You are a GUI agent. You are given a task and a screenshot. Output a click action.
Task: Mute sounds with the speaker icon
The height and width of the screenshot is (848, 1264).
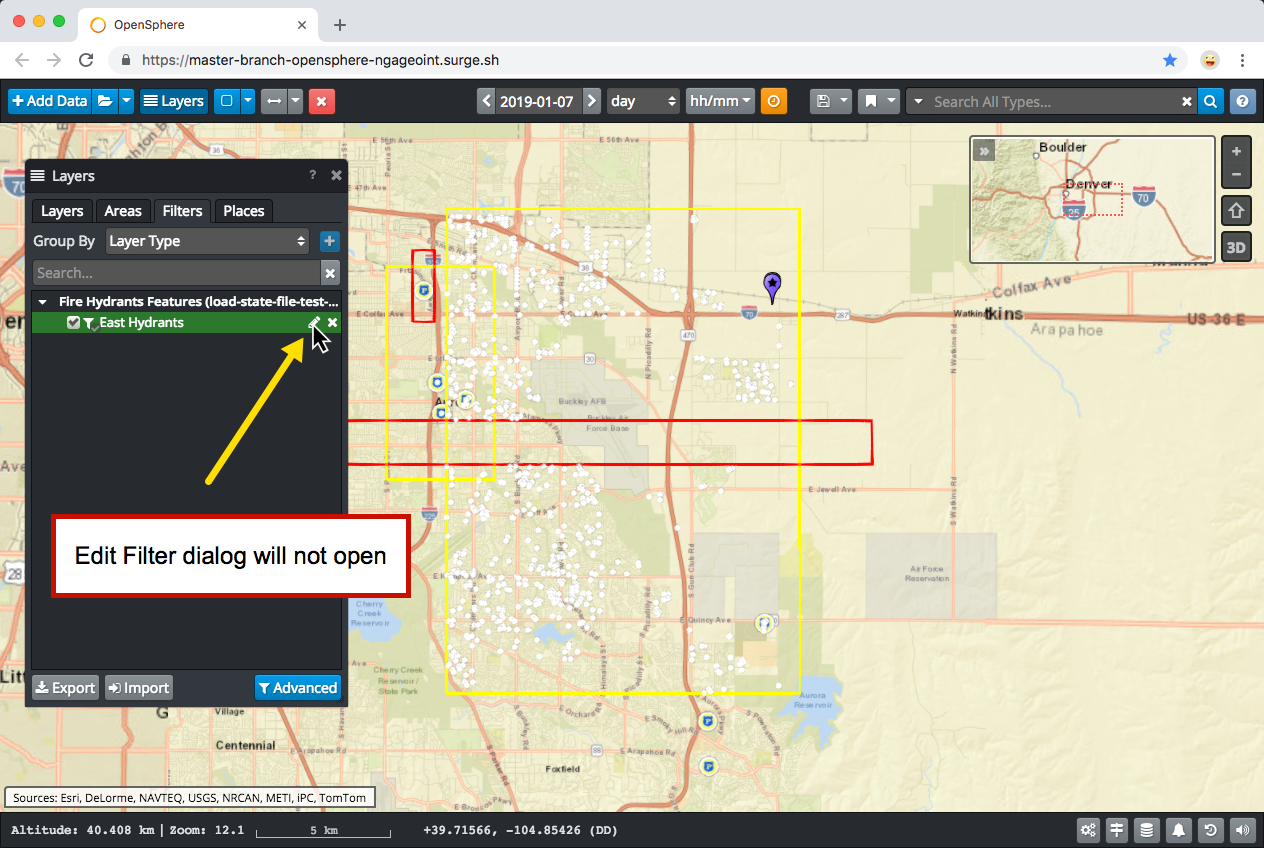pyautogui.click(x=1242, y=830)
